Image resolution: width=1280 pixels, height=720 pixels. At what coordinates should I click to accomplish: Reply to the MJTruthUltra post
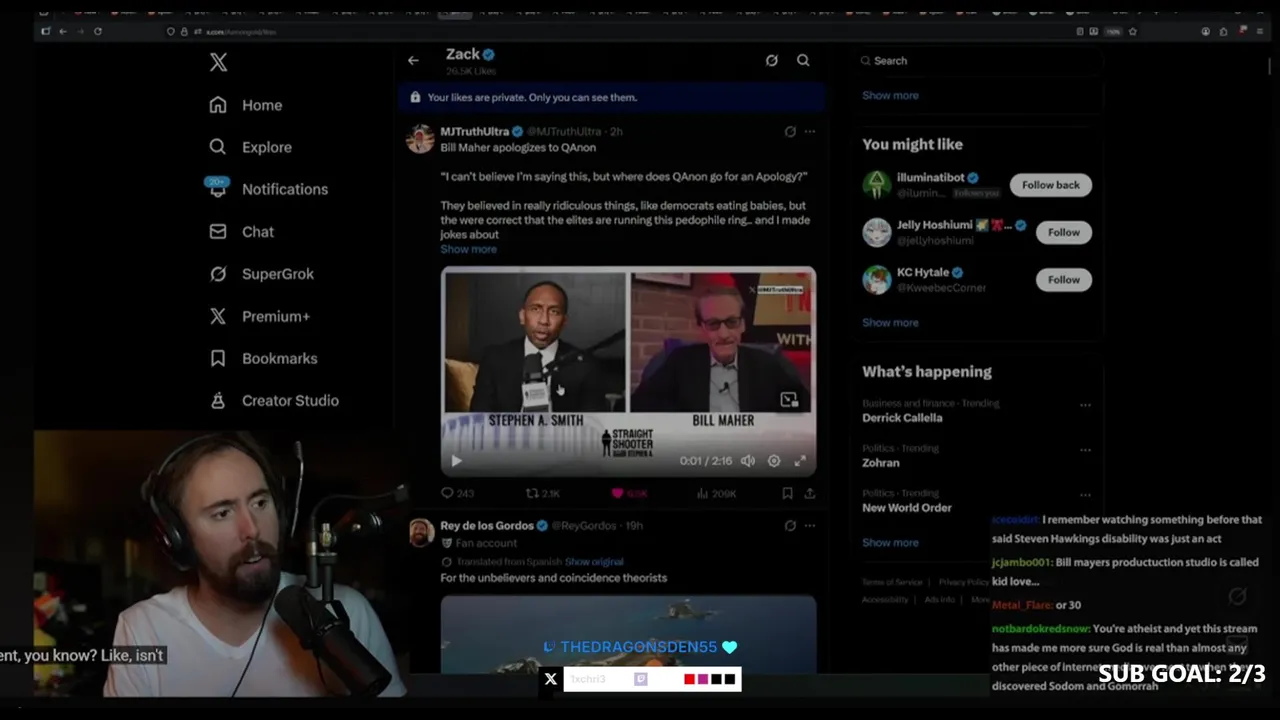(x=457, y=493)
